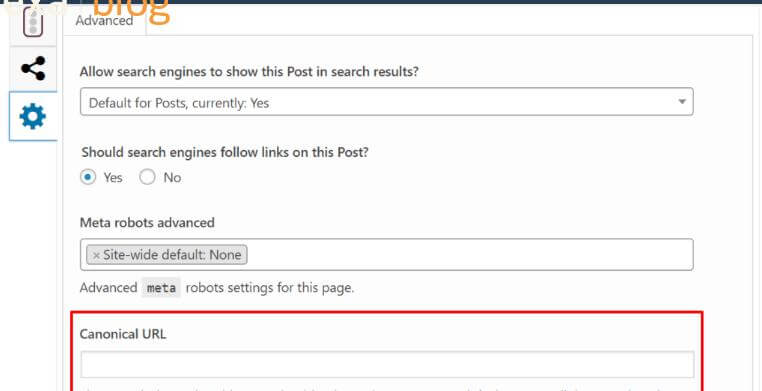Click the orange blog logo text
The image size is (762, 391).
click(x=130, y=11)
